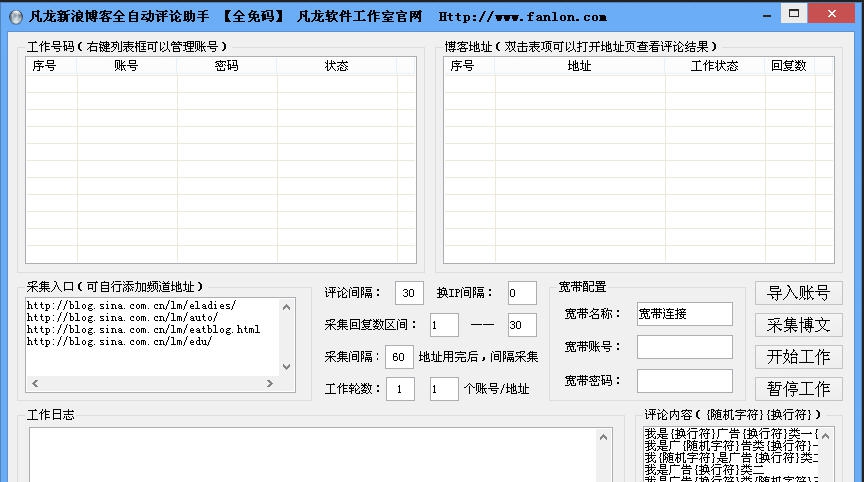Image resolution: width=864 pixels, height=482 pixels.
Task: Click the up arrow in 评论内容 box
Action: [x=825, y=436]
